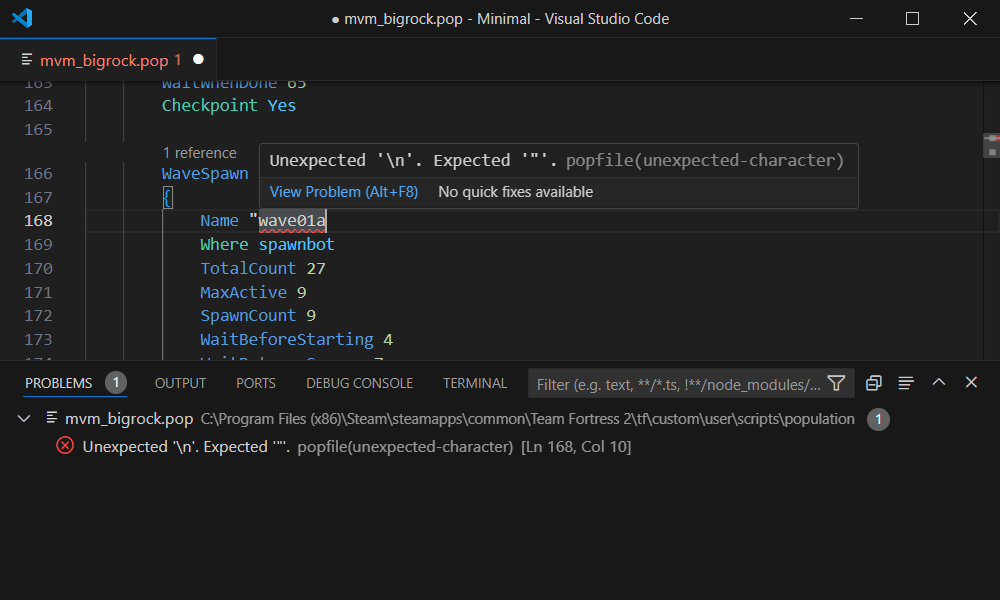1000x600 pixels.
Task: Maximize the panel with the chevron-up icon
Action: click(x=939, y=382)
